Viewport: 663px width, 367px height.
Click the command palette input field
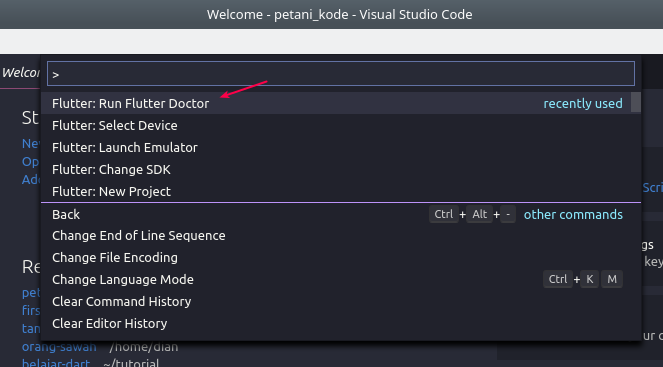click(341, 74)
